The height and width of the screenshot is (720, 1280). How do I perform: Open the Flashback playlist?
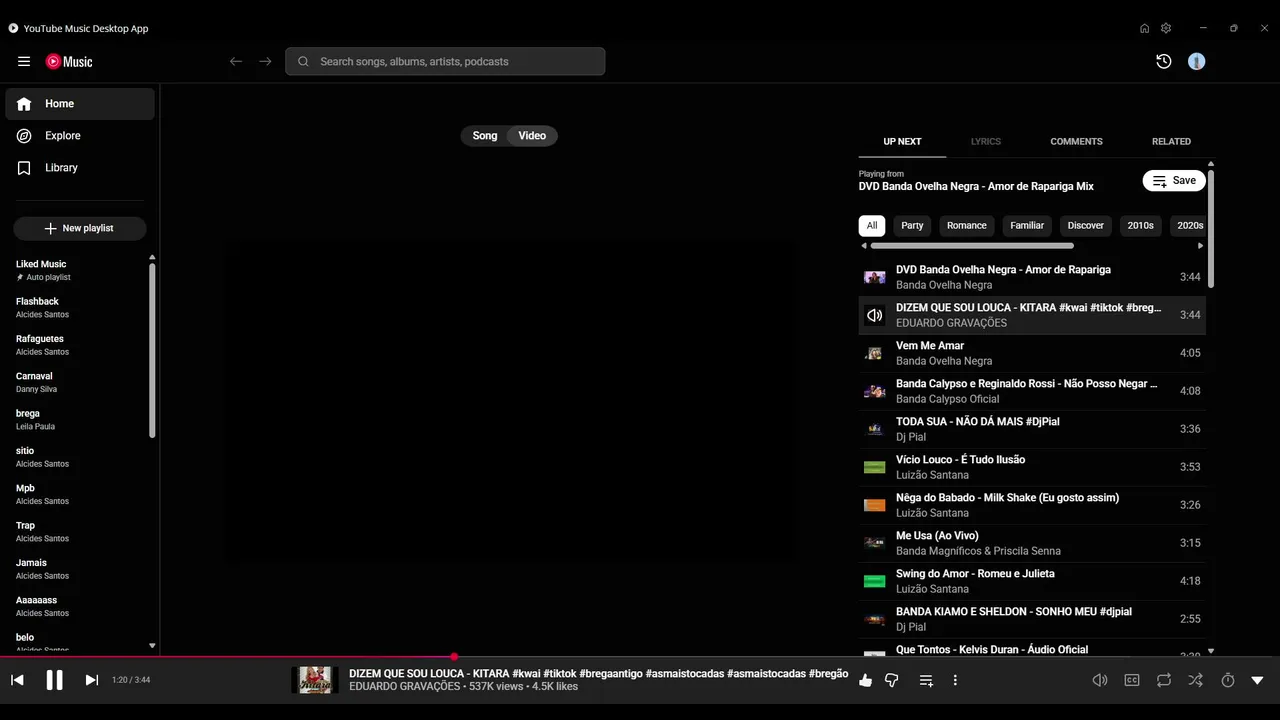(x=78, y=307)
